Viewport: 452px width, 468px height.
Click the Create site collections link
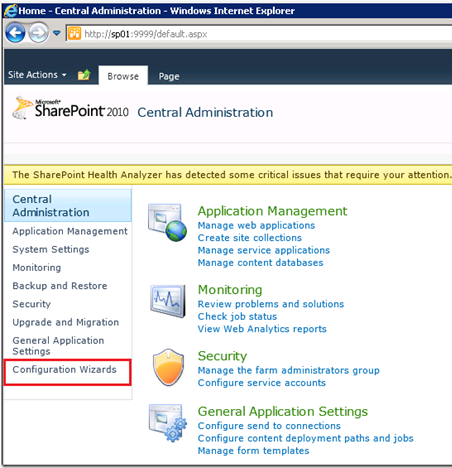pyautogui.click(x=250, y=238)
